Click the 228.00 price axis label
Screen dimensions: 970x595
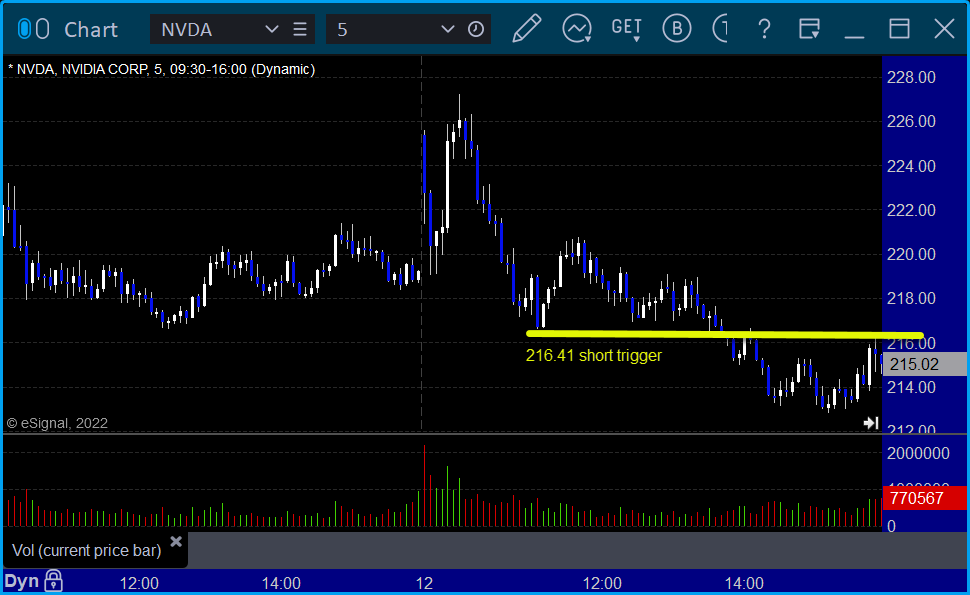(x=911, y=77)
